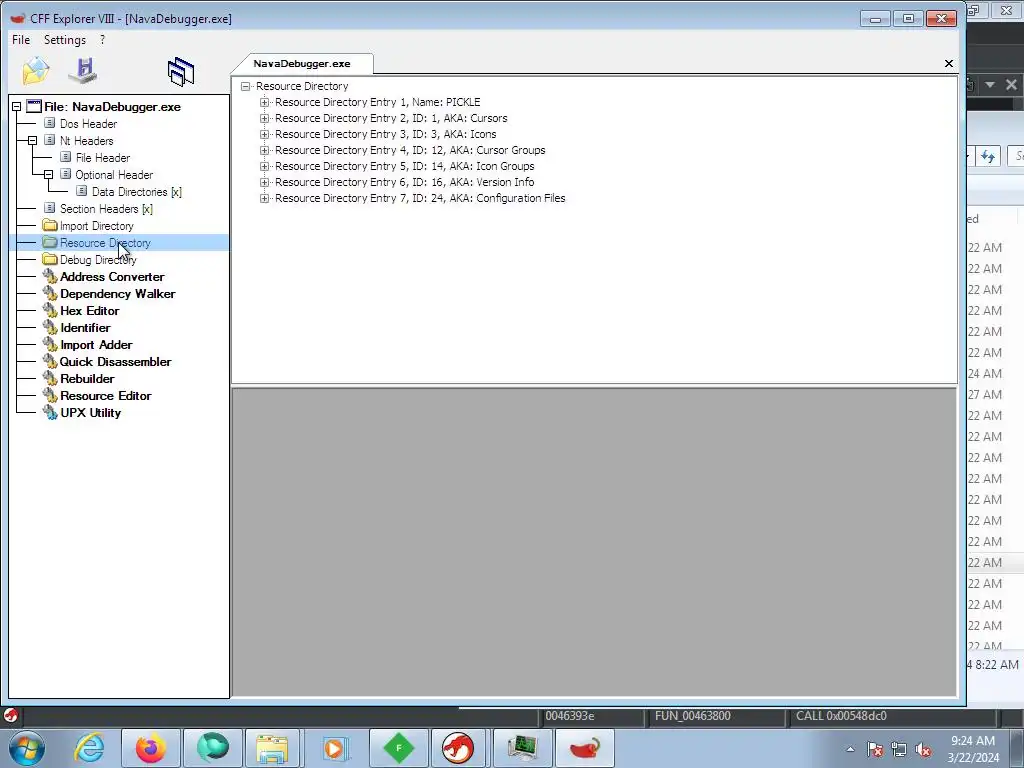
Task: Click the Hex Editor gear icon
Action: 50,310
